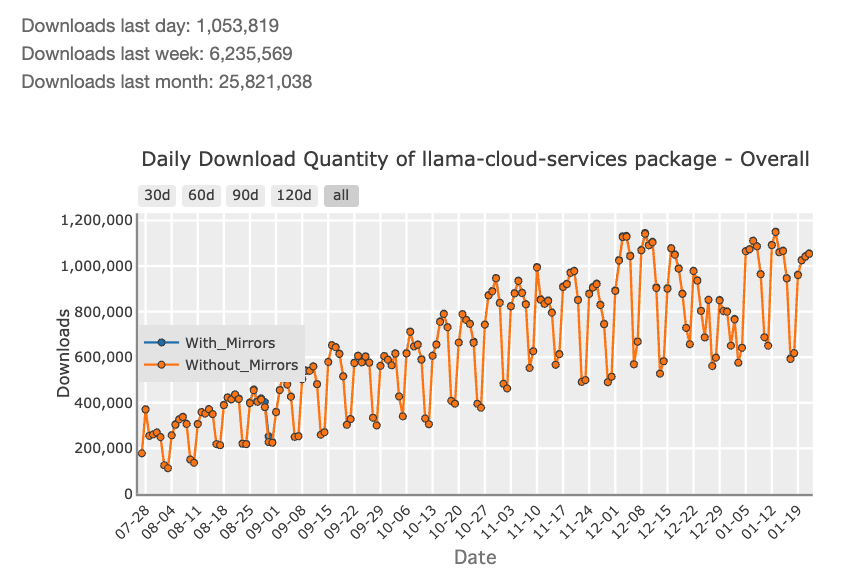856x583 pixels.
Task: Select the 'all' range button
Action: [x=341, y=195]
